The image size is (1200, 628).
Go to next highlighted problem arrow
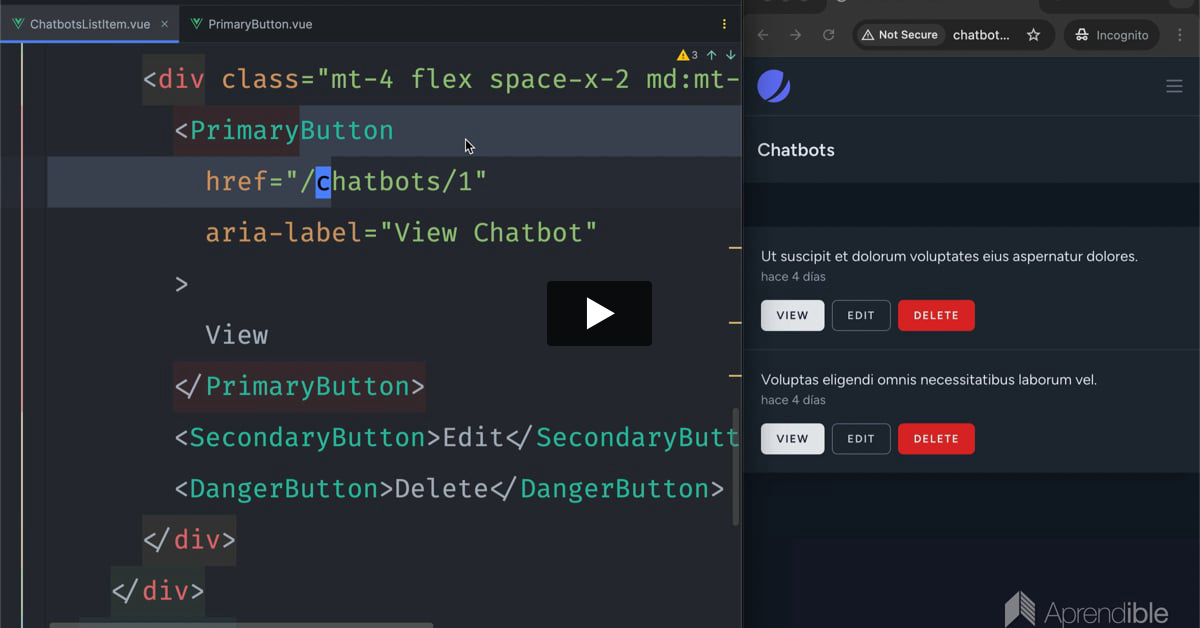[730, 55]
